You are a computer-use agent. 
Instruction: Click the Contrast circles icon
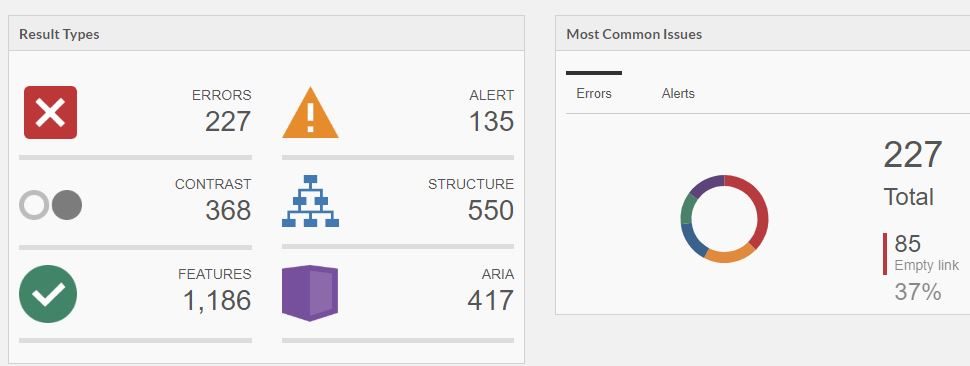tap(51, 205)
